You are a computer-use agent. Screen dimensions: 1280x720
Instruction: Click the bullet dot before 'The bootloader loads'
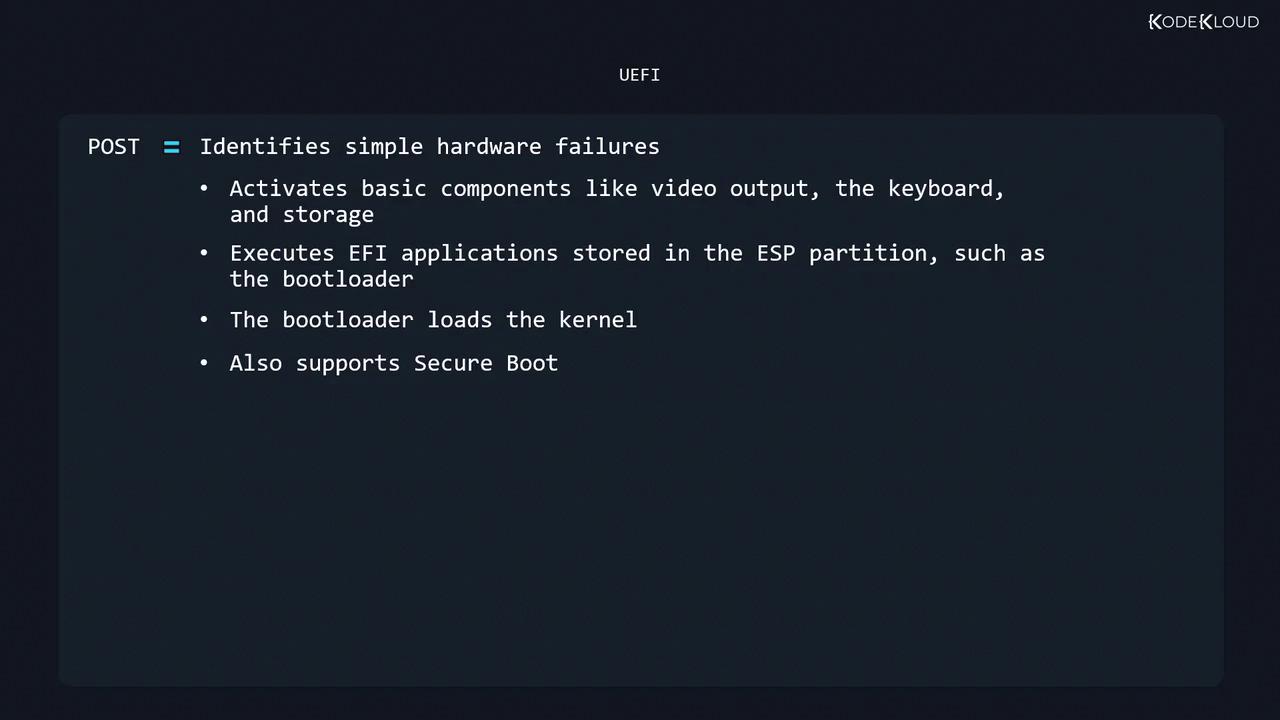[x=204, y=320]
